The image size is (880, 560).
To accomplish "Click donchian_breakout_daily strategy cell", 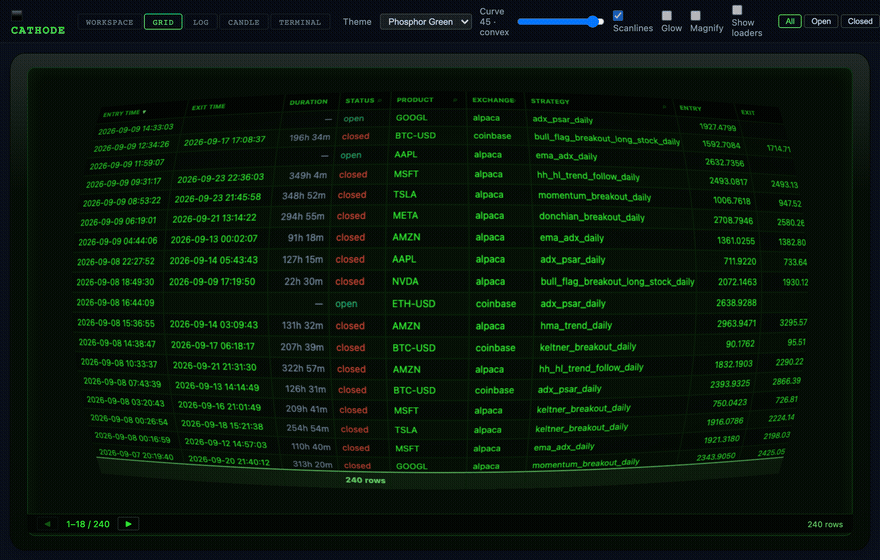I will point(592,217).
